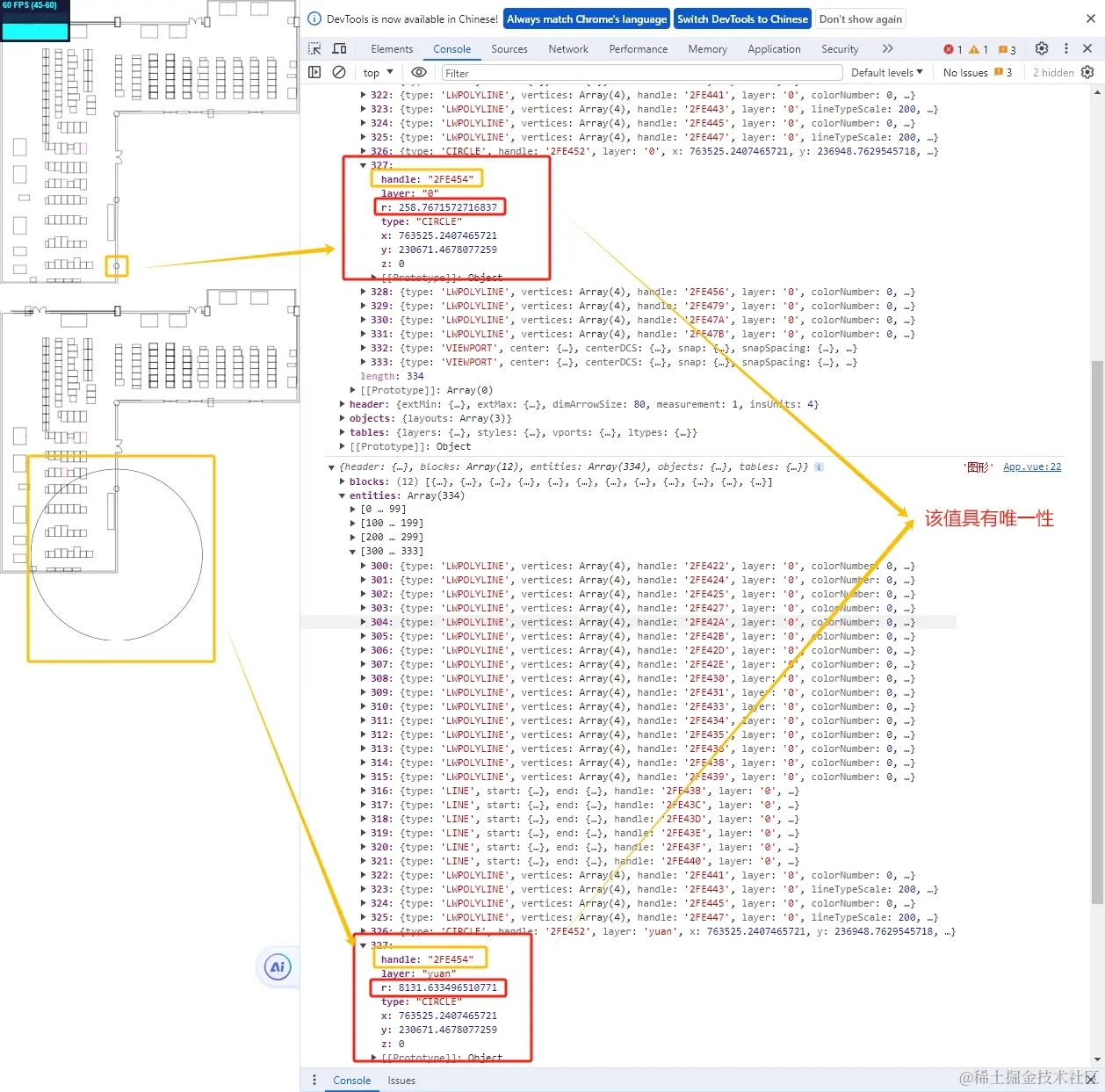Open the top frame context dropdown
This screenshot has width=1105, height=1092.
[377, 72]
